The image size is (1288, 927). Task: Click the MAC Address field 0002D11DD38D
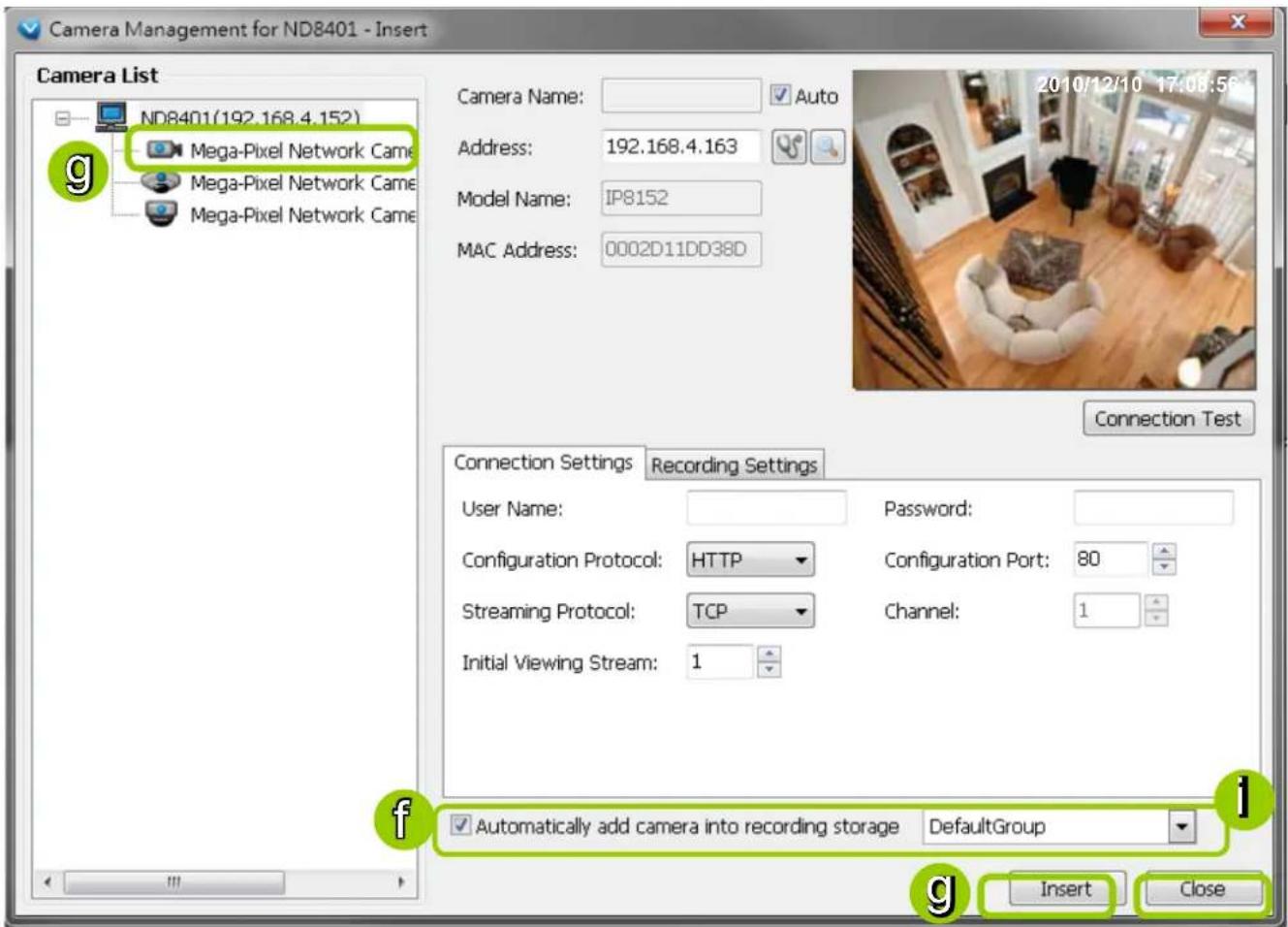click(x=681, y=249)
